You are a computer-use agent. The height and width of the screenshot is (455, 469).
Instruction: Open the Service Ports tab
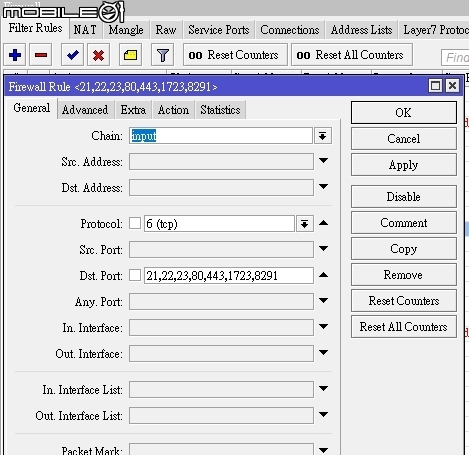219,30
